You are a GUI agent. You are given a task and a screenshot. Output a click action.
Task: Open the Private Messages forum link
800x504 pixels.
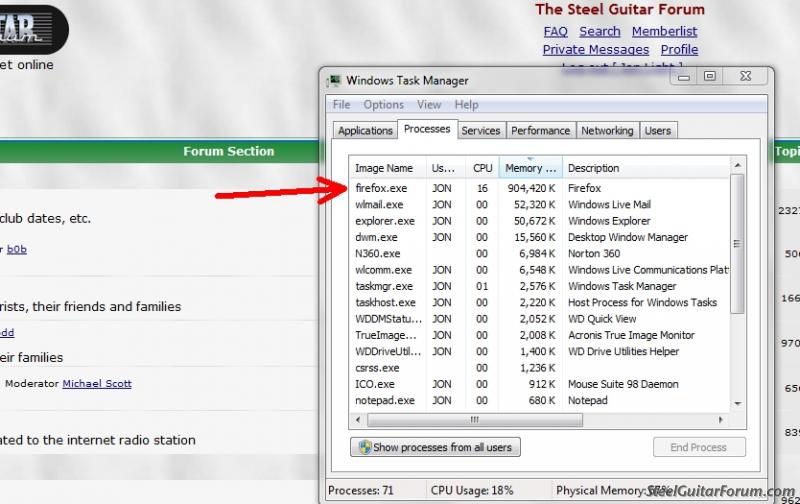[x=595, y=50]
